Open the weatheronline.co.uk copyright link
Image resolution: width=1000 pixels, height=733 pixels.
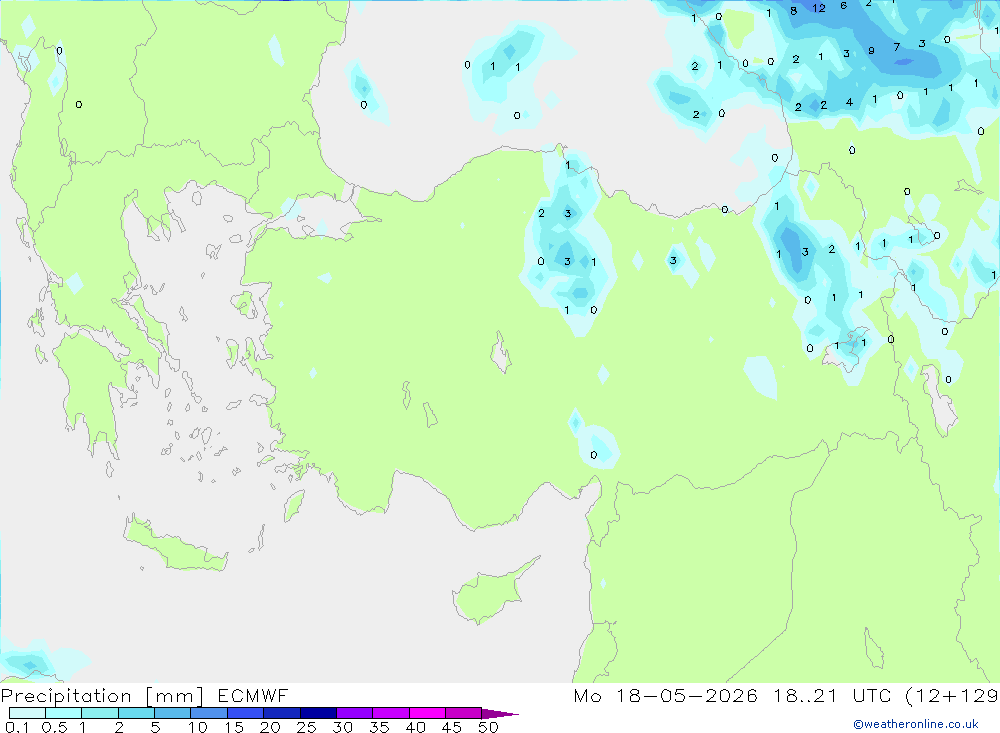point(916,724)
